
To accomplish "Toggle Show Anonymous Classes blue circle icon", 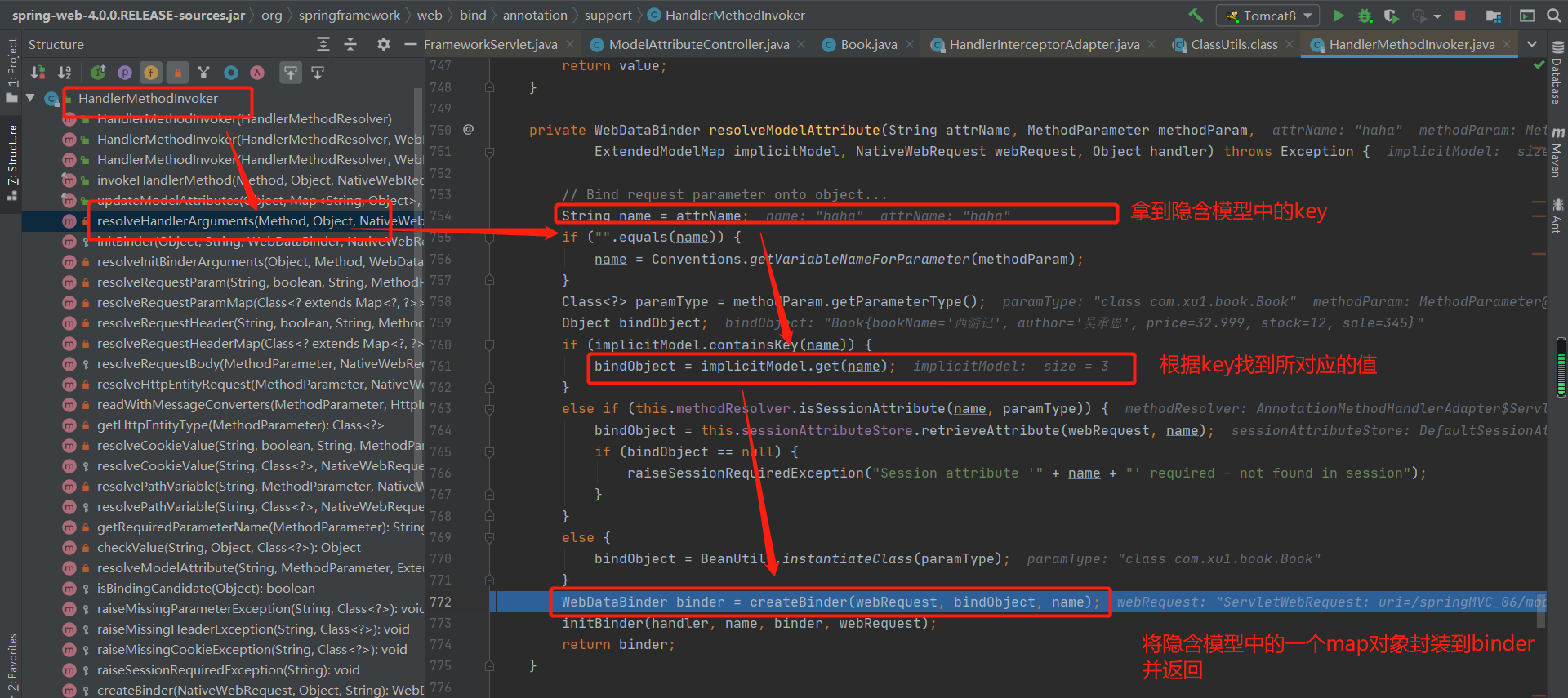I will click(x=231, y=73).
